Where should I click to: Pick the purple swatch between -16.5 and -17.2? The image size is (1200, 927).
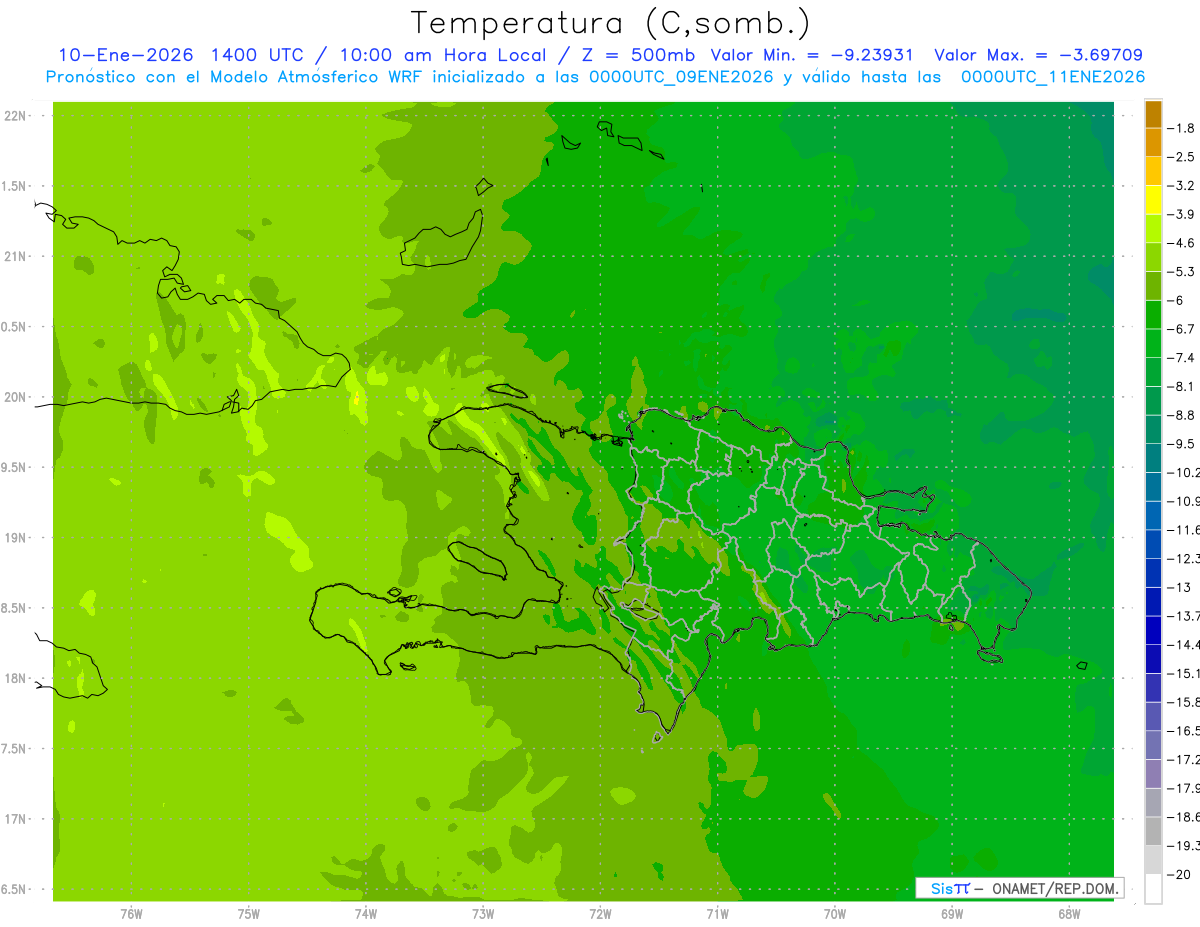[x=1153, y=745]
